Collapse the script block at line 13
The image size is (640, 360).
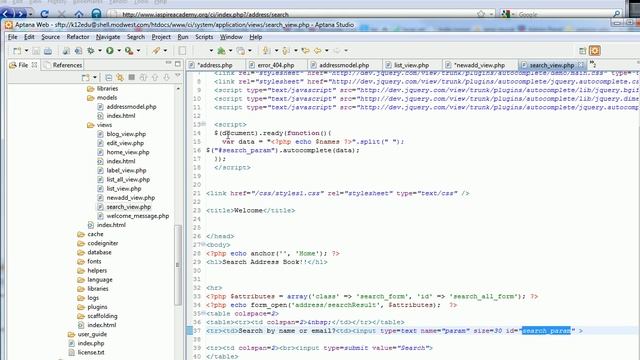[x=204, y=124]
